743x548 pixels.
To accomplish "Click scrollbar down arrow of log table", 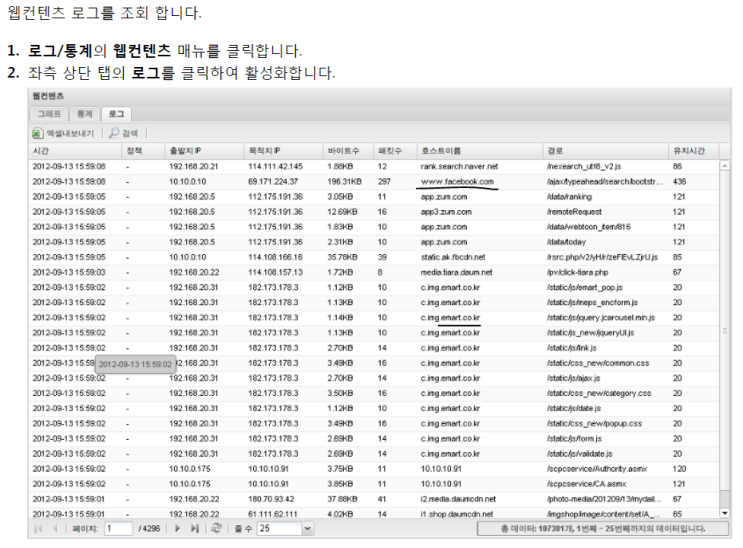I will [725, 513].
